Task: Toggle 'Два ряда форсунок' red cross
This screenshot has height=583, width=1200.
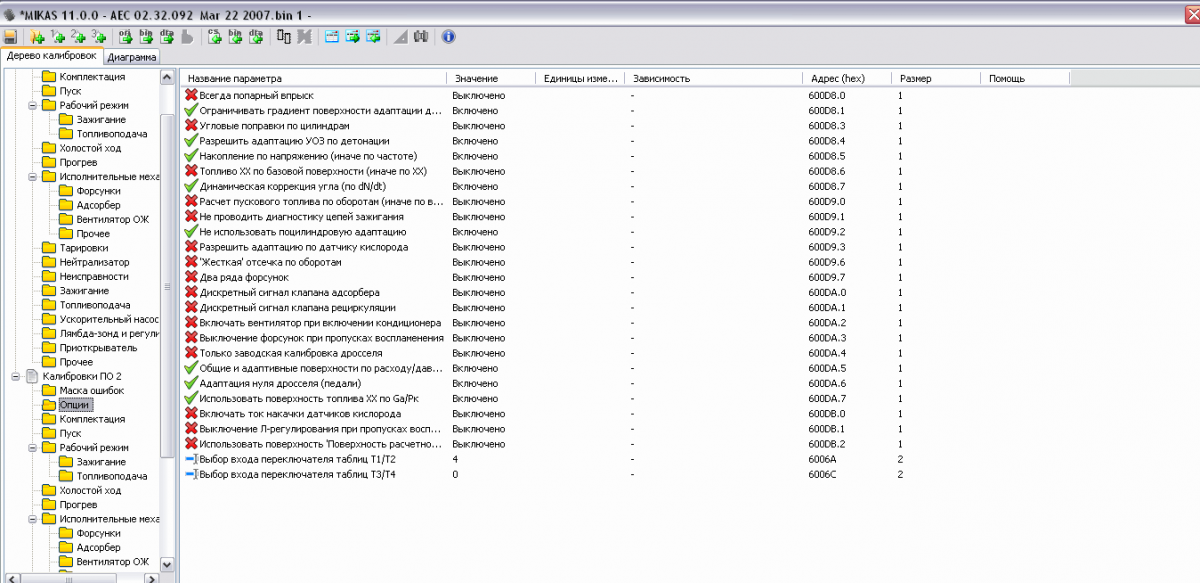Action: coord(191,277)
